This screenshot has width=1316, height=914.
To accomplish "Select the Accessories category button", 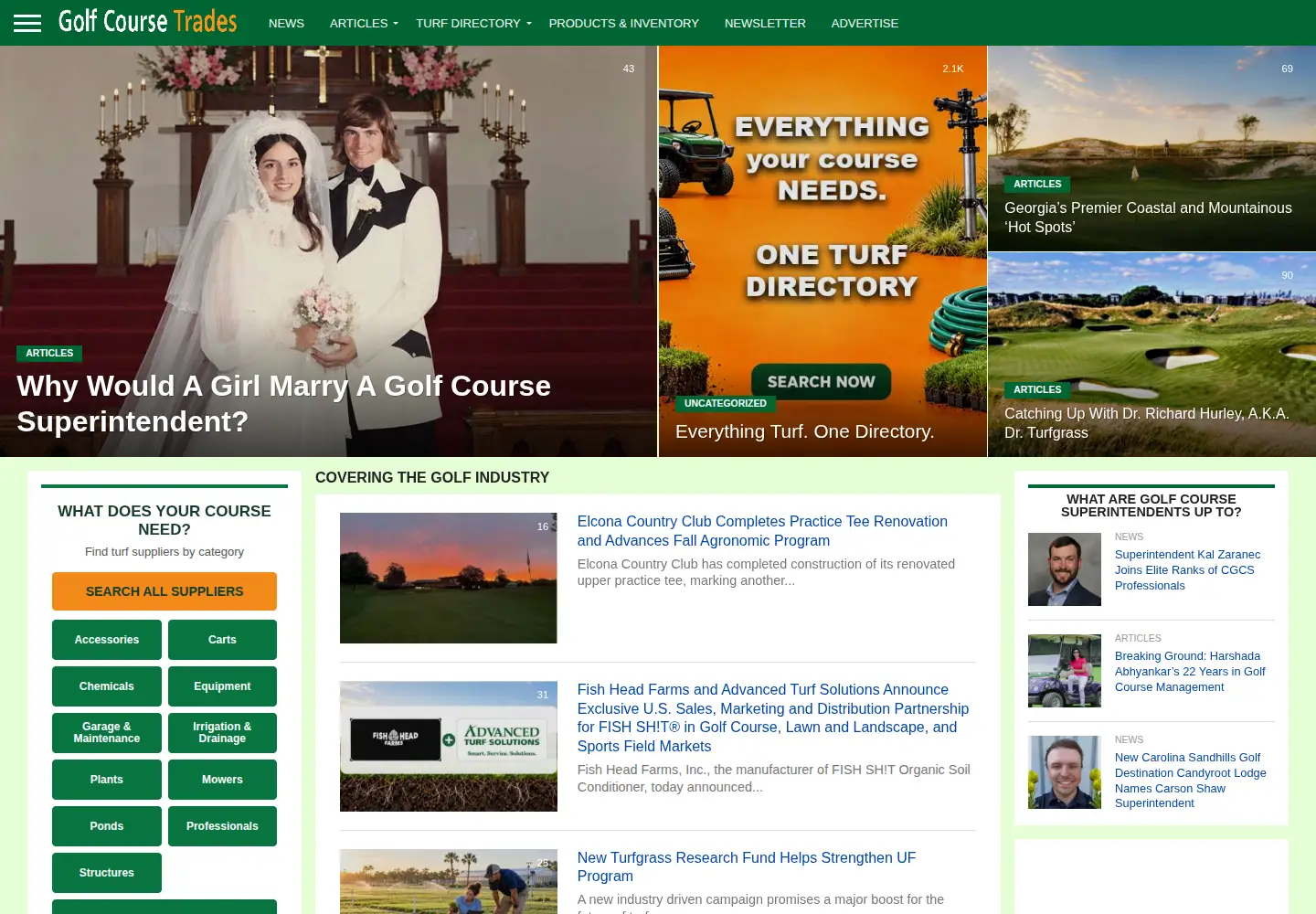I will (107, 640).
